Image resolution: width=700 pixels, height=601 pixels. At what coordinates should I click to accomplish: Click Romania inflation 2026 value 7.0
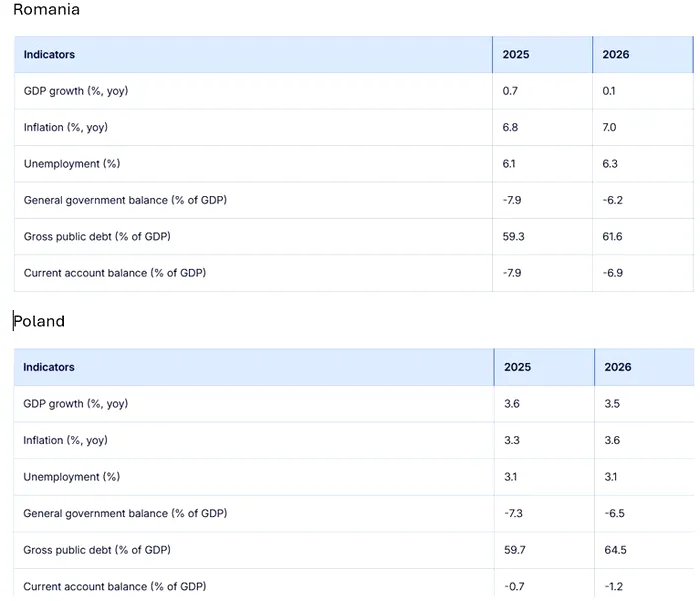pos(609,127)
